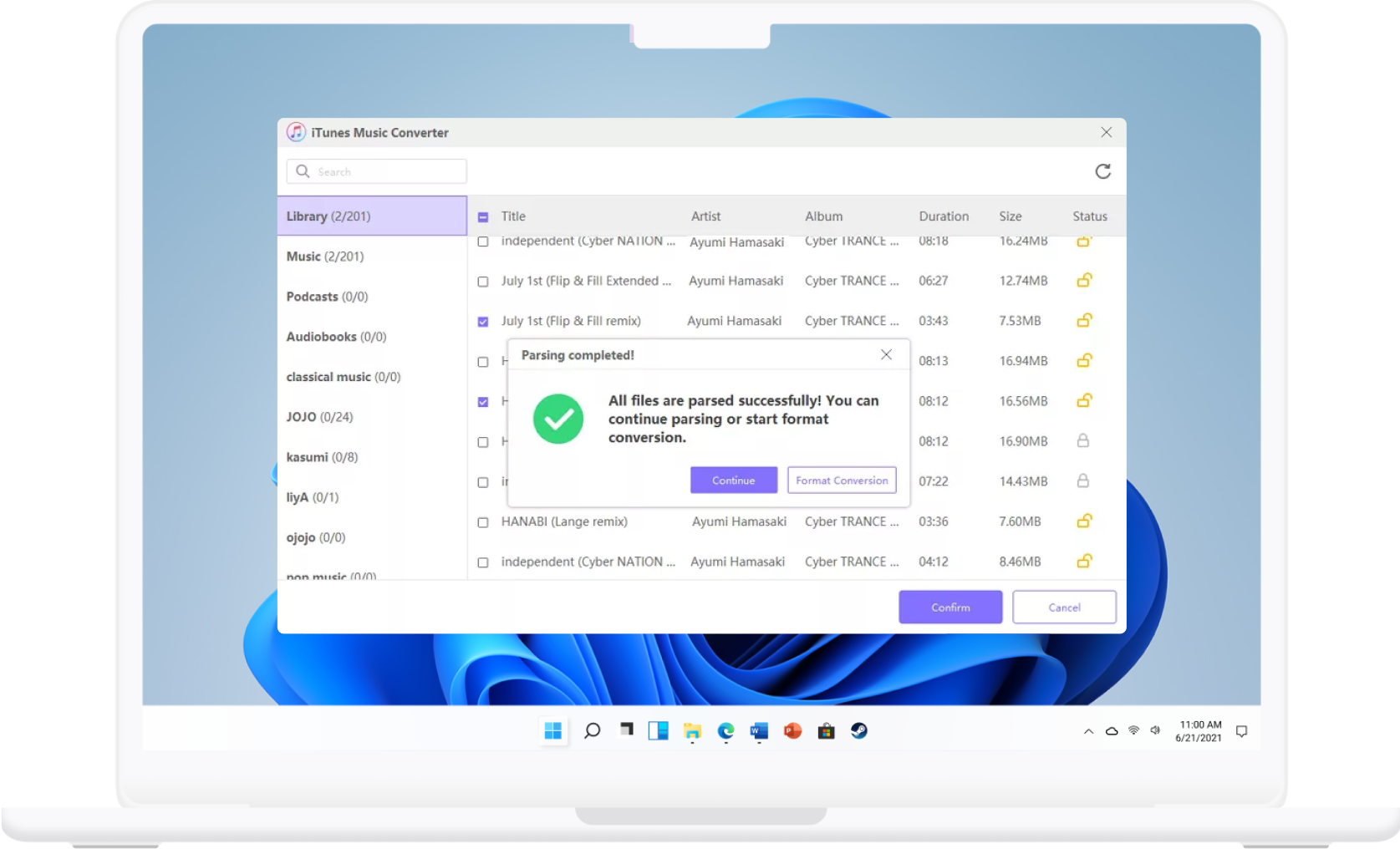Open the Windows Start menu

(x=552, y=731)
